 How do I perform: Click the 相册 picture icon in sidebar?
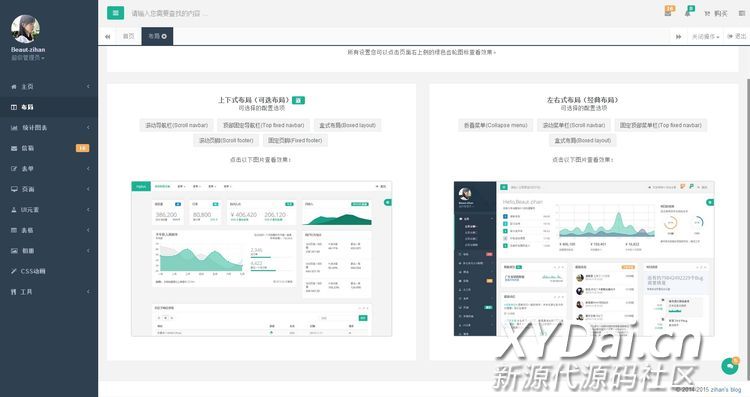pos(14,251)
